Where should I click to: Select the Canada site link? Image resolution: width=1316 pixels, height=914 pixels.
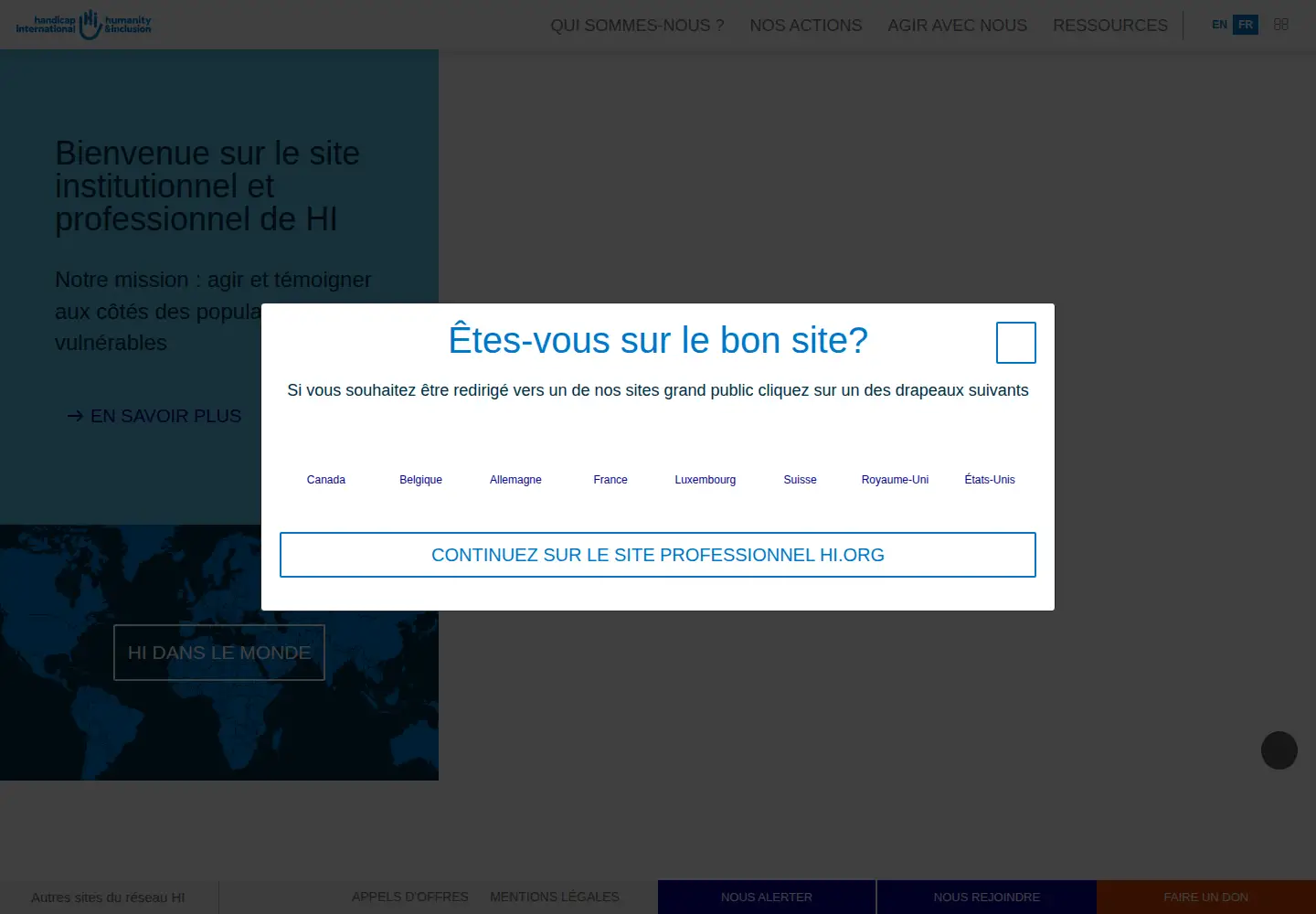point(326,480)
